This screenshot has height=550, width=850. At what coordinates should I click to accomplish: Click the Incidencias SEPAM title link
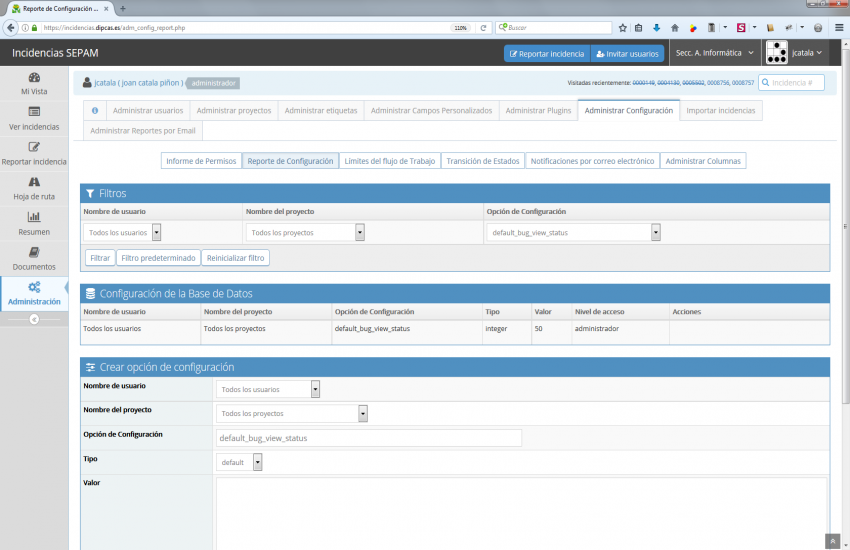55,53
